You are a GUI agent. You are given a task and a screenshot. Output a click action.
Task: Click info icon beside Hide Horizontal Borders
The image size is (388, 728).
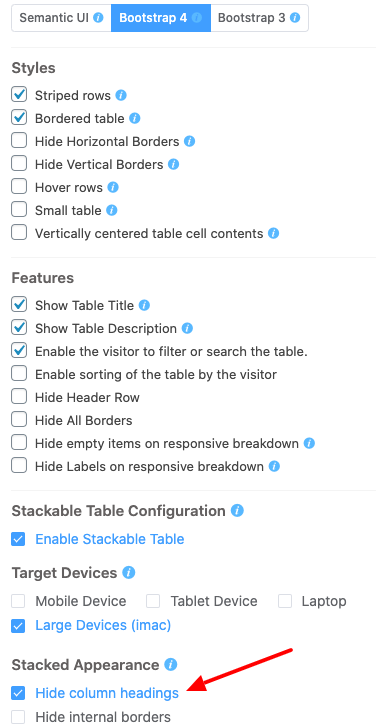click(x=189, y=141)
